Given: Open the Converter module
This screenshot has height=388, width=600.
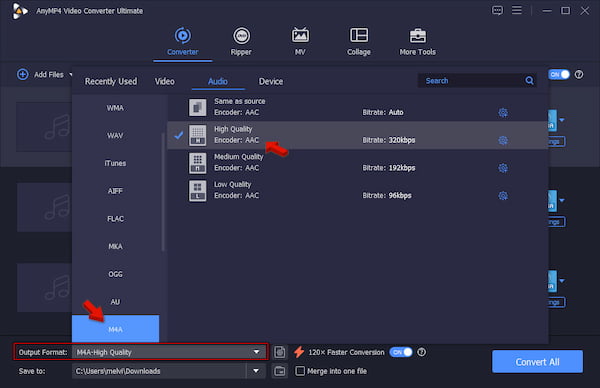Looking at the screenshot, I should click(x=183, y=41).
